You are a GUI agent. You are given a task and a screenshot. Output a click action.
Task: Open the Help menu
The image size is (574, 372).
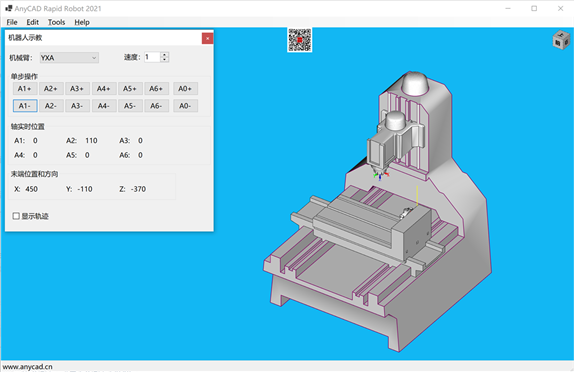pos(82,22)
